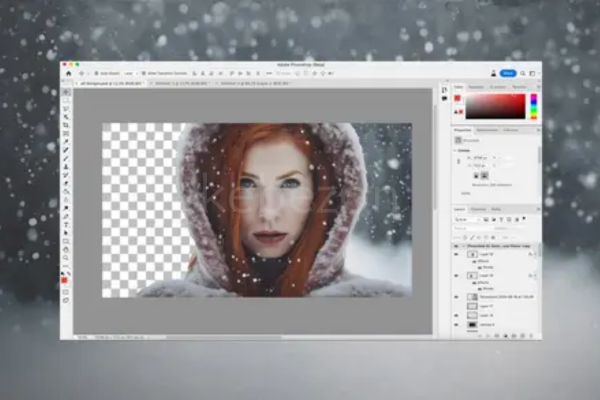Open the collapsed Comments panel icon
The height and width of the screenshot is (400, 600).
444,98
